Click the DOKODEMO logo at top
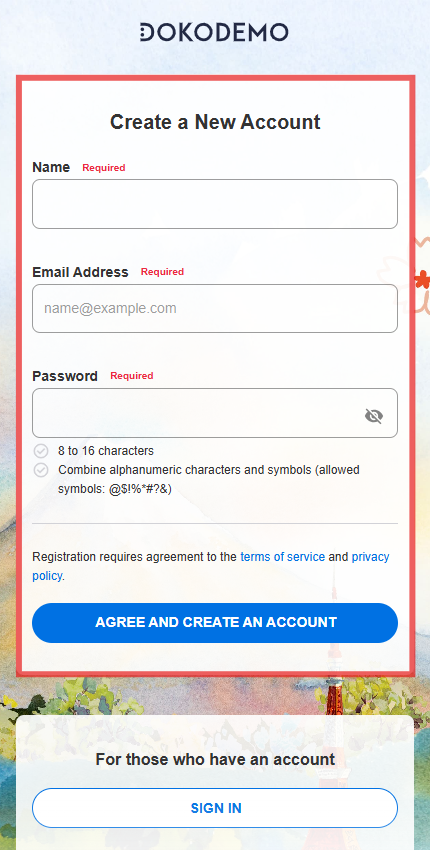This screenshot has height=850, width=430. 214,33
